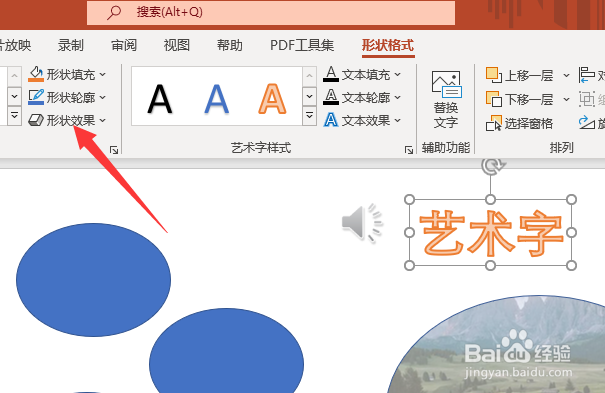
Task: Select the 艺术字 WordArt text box
Action: pyautogui.click(x=490, y=233)
